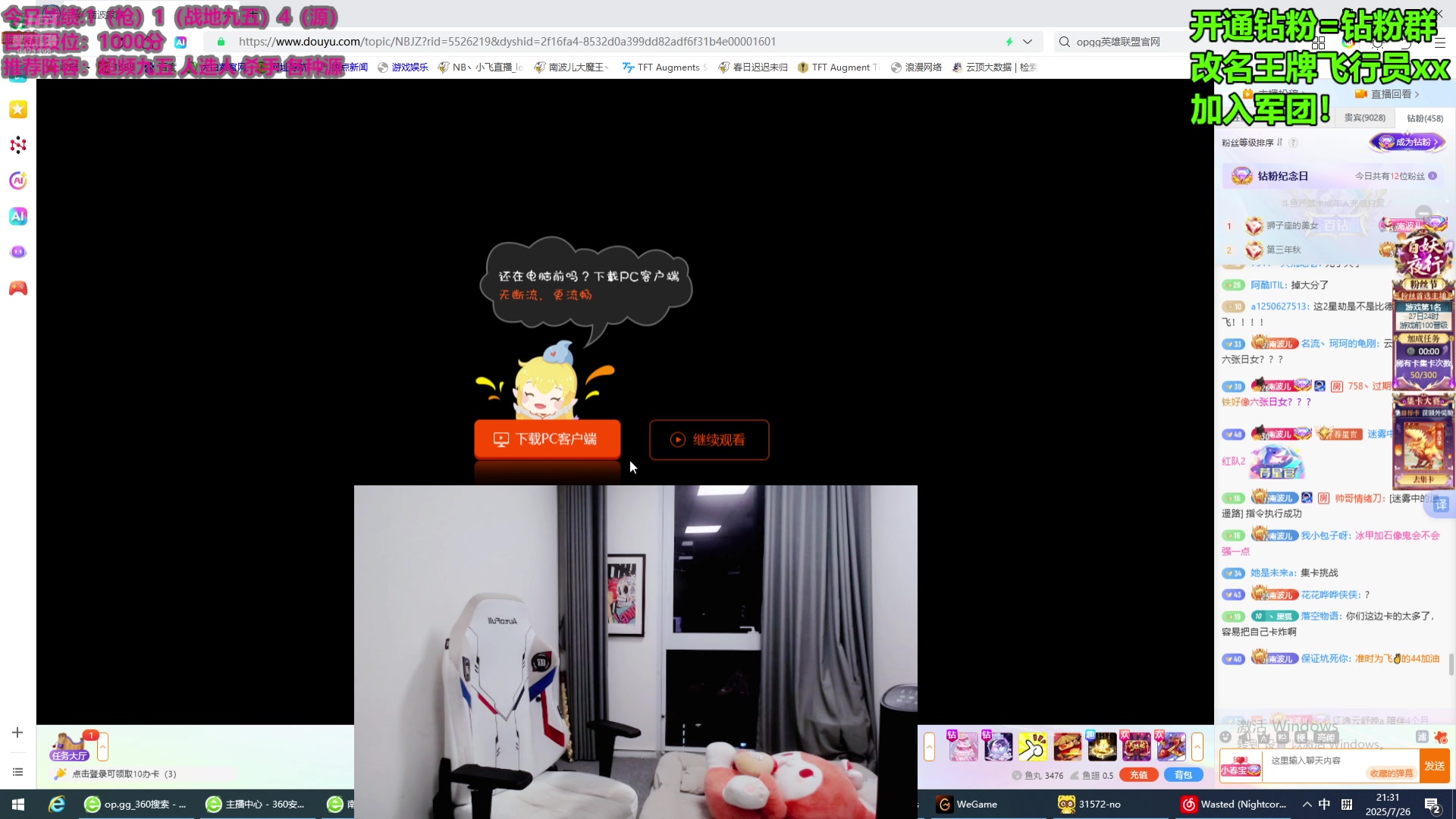Switch to the 钻粉(458) tab

[1425, 118]
